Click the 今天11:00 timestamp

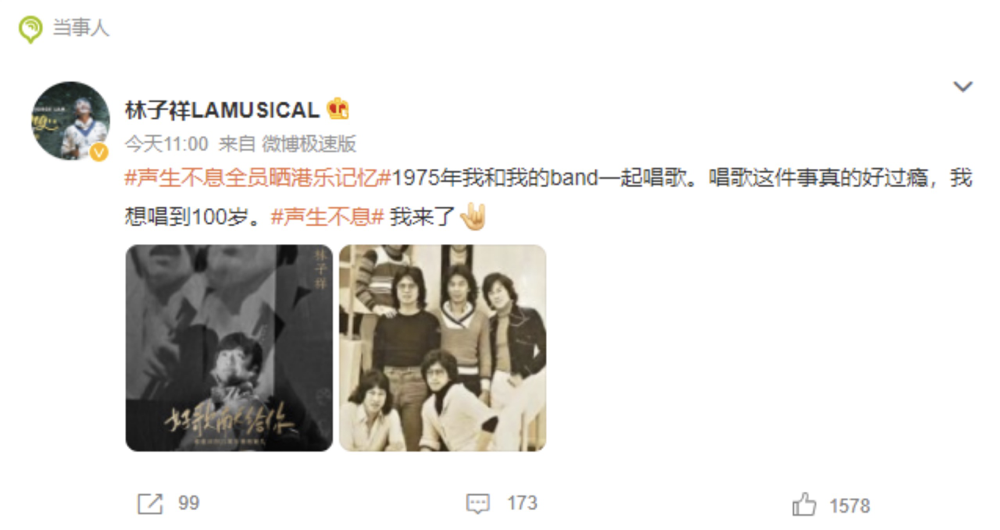(166, 144)
